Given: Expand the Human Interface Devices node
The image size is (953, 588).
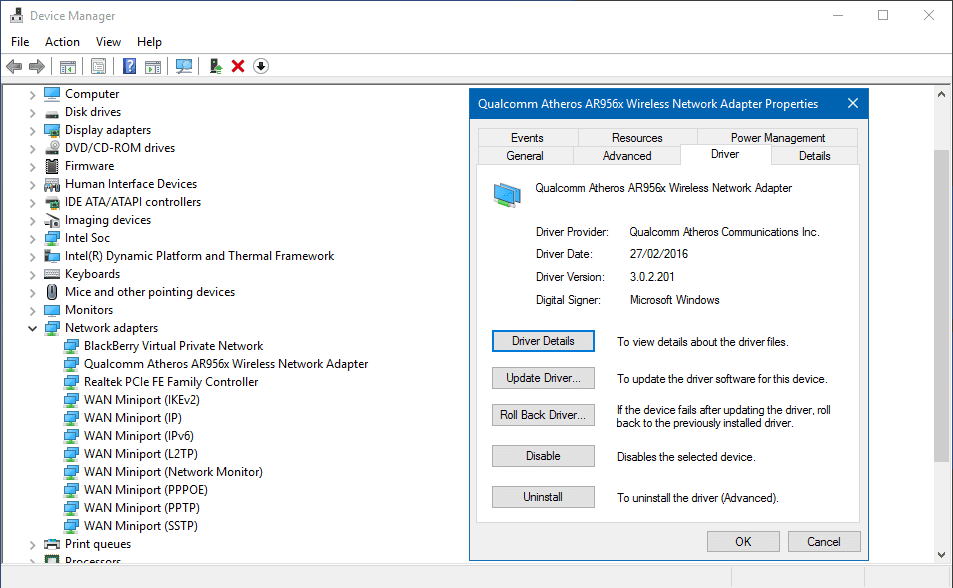Looking at the screenshot, I should tap(32, 185).
